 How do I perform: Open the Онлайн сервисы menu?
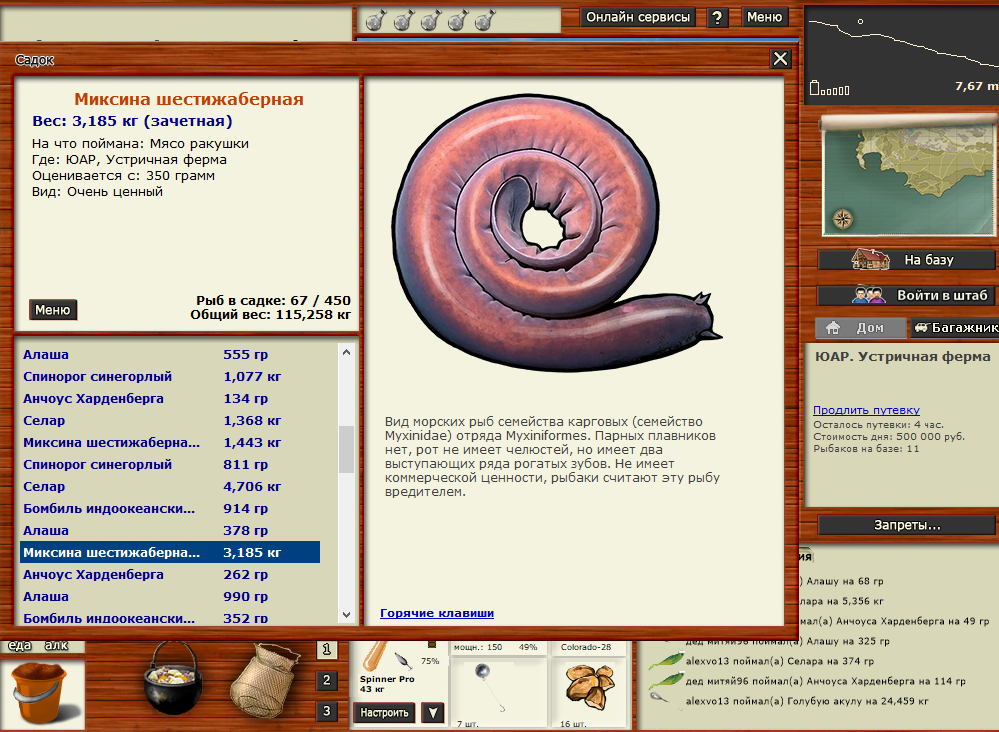click(638, 17)
